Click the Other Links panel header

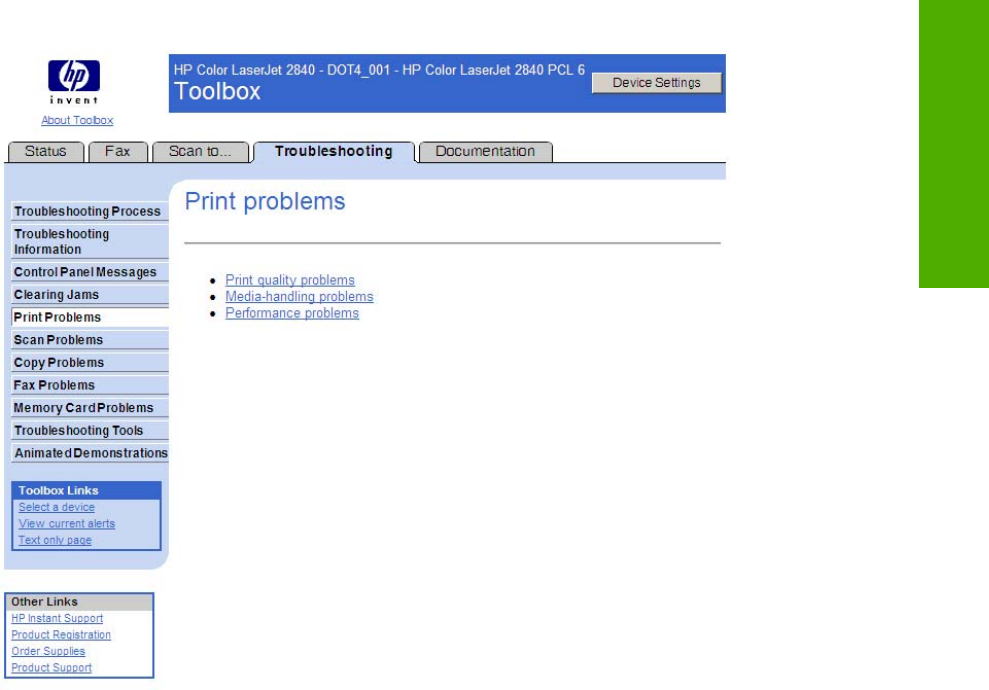(x=79, y=602)
